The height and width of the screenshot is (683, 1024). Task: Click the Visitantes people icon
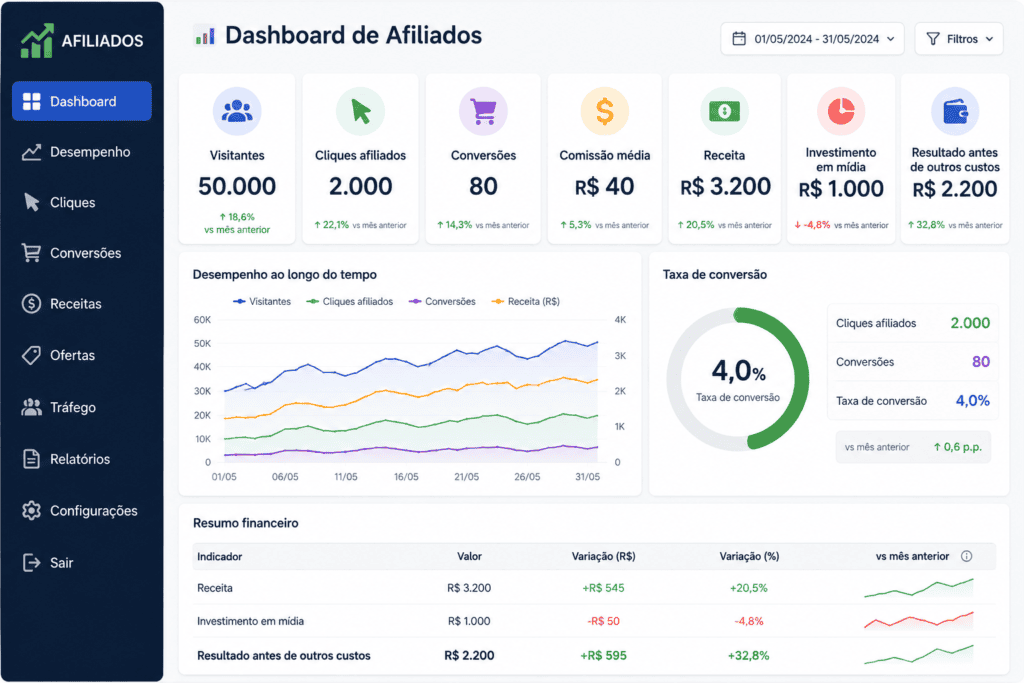pos(237,111)
